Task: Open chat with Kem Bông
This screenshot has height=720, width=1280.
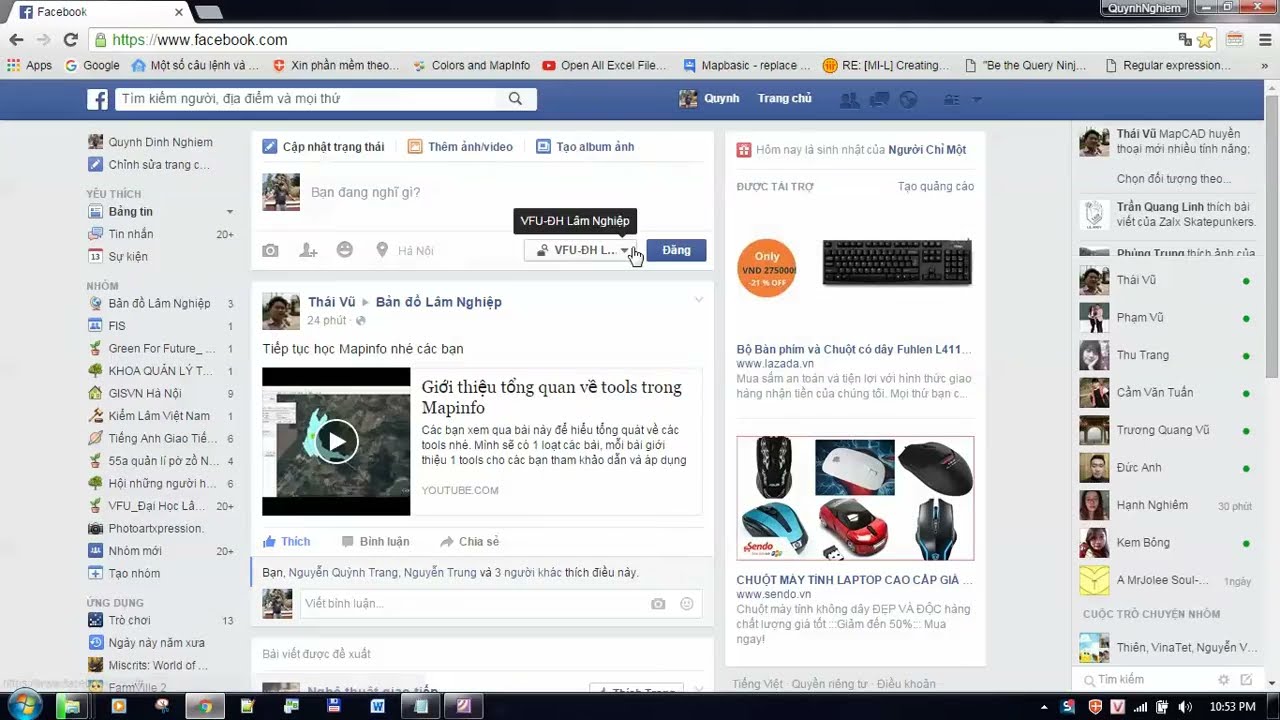Action: (x=1165, y=543)
